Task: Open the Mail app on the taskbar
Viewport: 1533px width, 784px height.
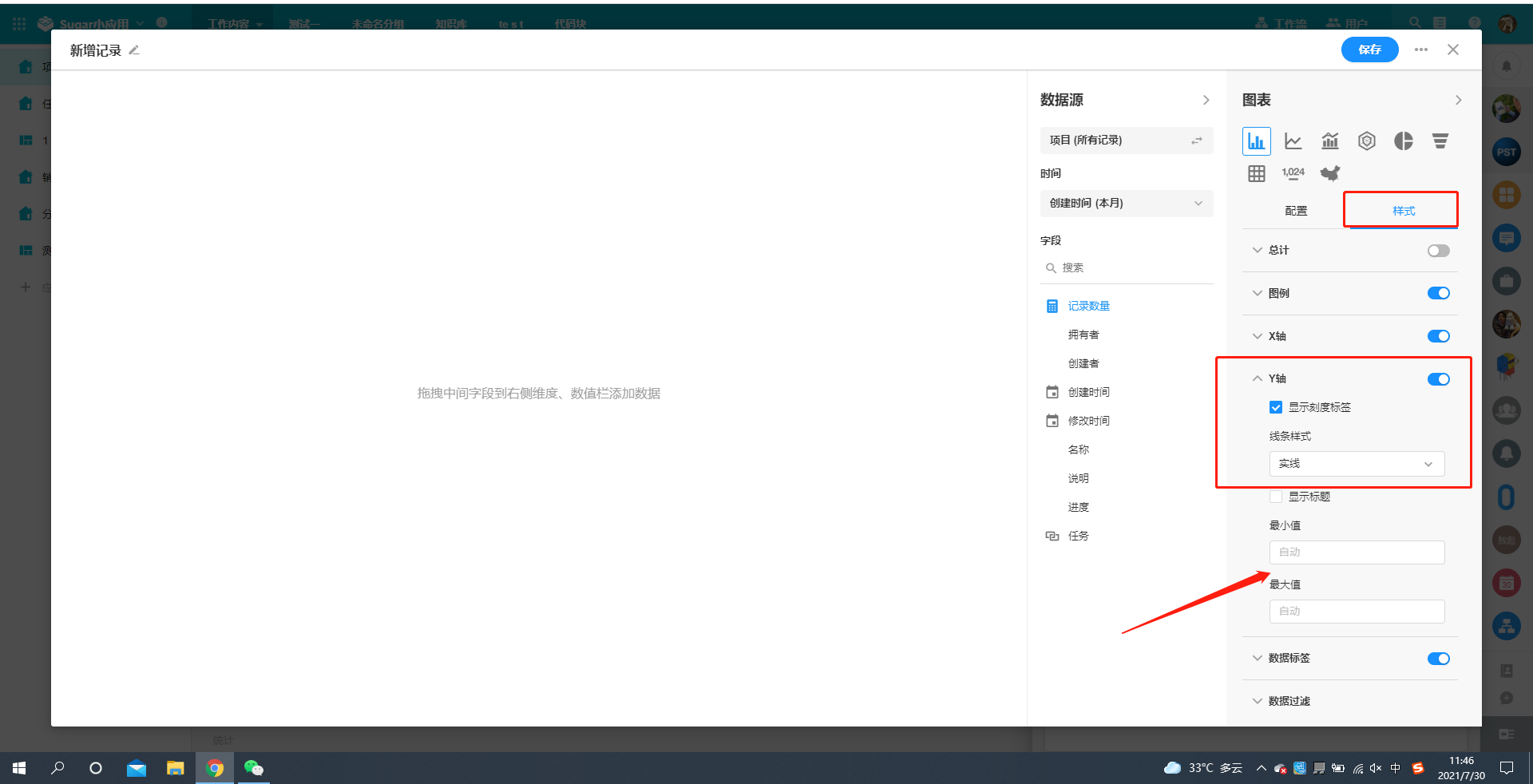Action: click(x=137, y=768)
